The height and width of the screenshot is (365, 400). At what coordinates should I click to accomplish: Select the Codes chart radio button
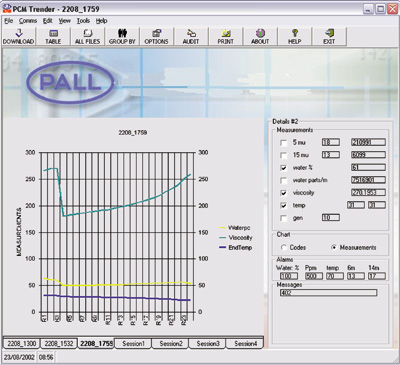click(x=284, y=248)
